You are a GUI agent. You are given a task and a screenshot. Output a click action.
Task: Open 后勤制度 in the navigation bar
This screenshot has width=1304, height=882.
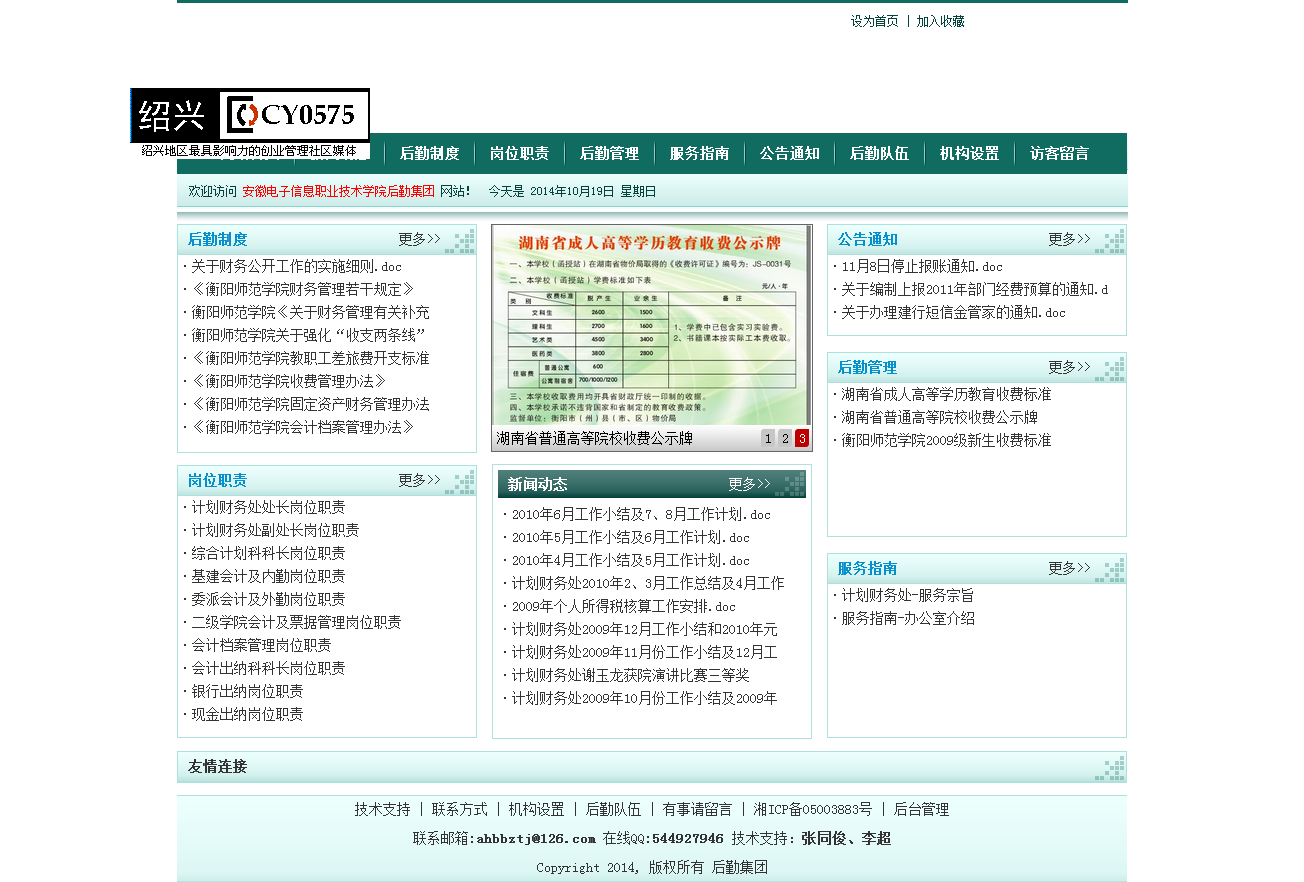(429, 153)
